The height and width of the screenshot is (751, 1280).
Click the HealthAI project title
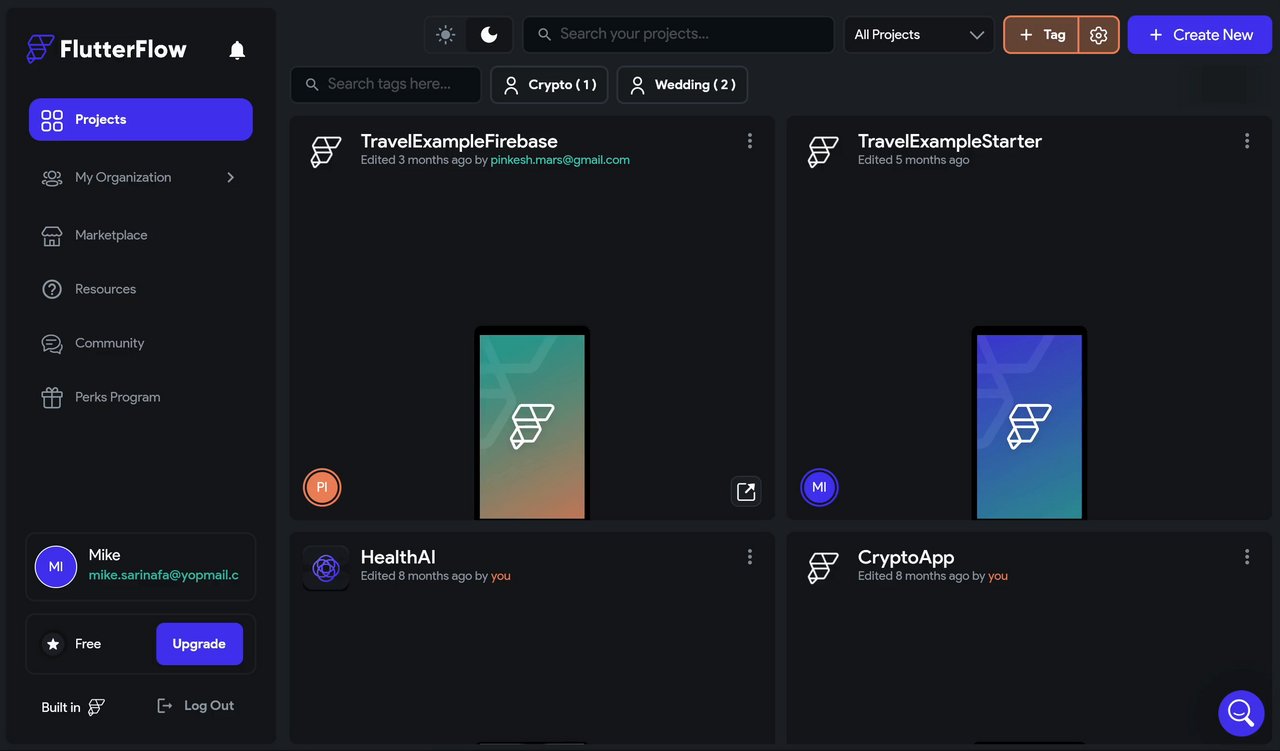(398, 557)
